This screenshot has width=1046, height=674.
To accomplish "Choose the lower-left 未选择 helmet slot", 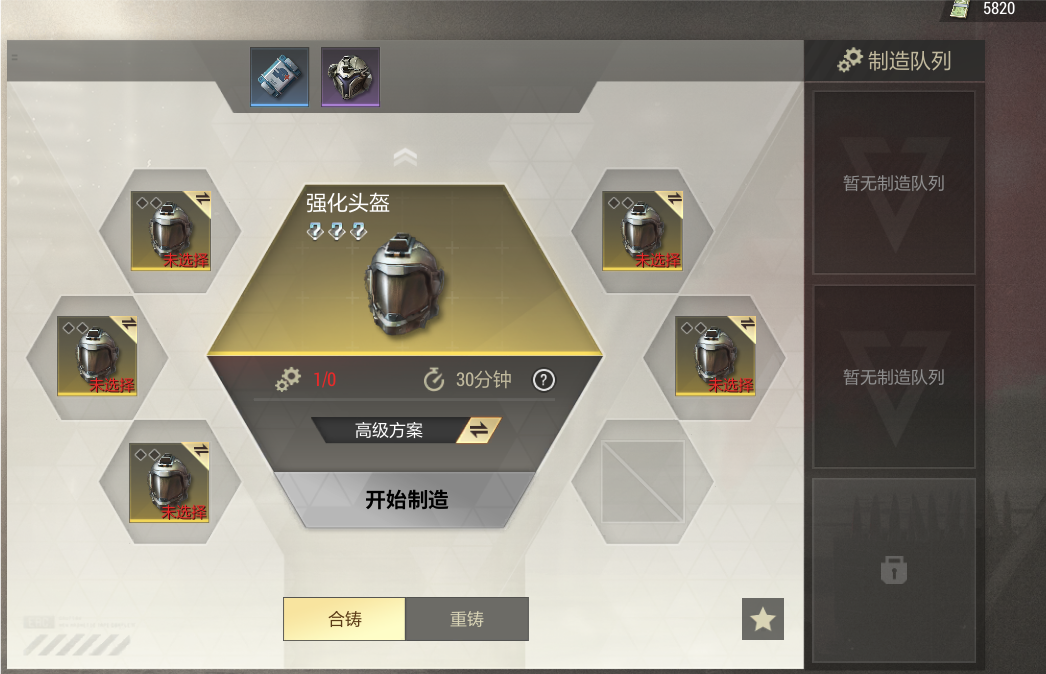I will [169, 482].
